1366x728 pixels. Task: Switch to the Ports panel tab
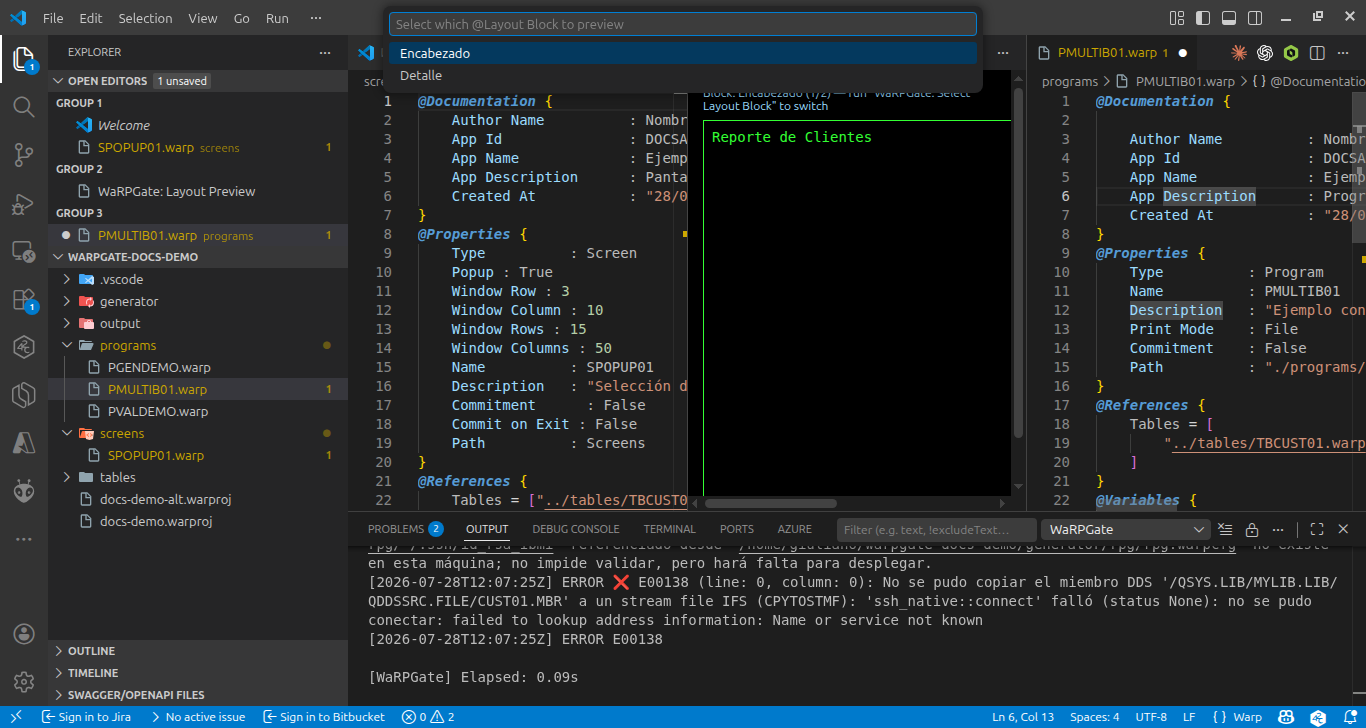coord(737,529)
